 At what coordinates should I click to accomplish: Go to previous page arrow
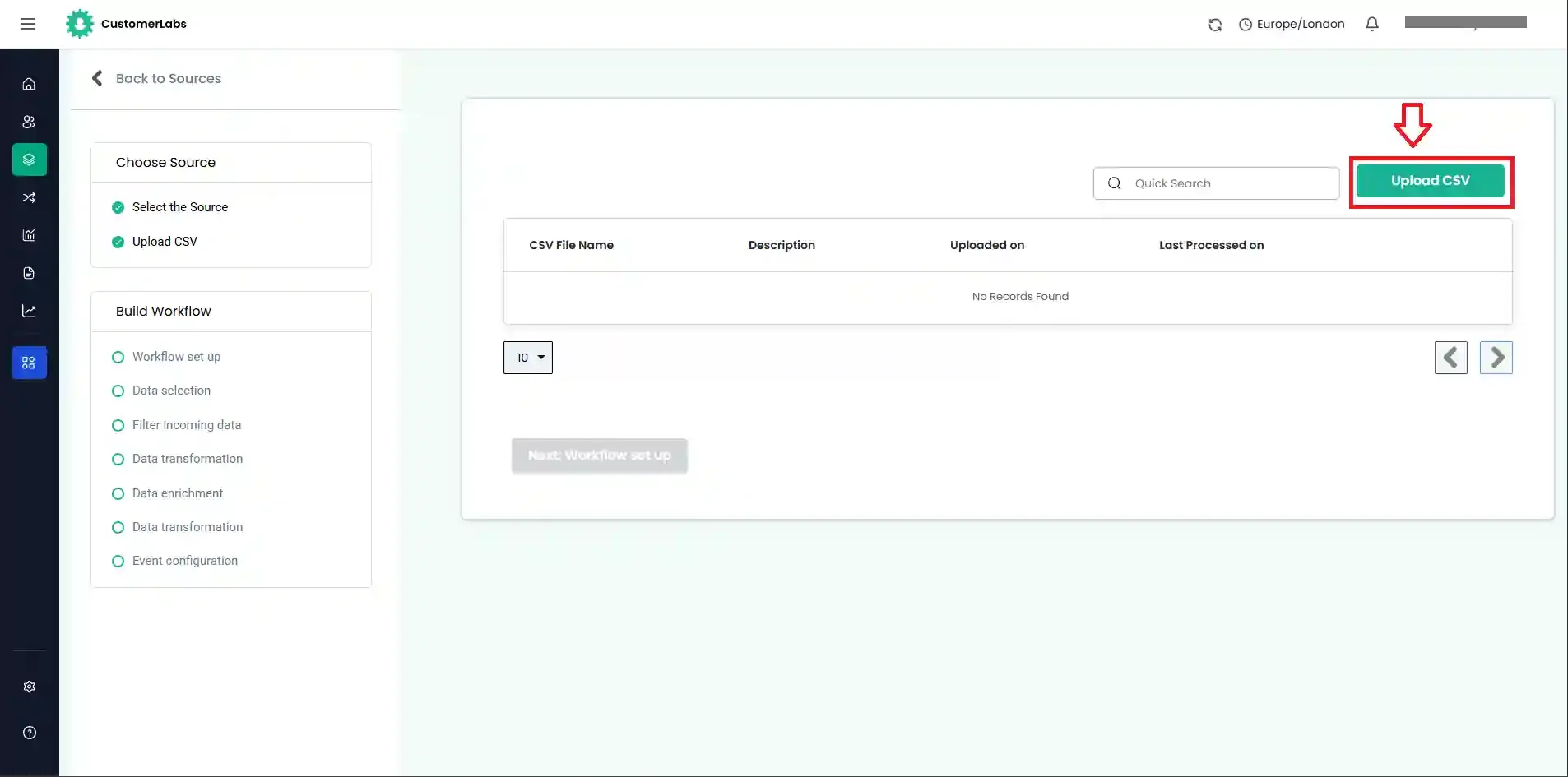point(1451,358)
